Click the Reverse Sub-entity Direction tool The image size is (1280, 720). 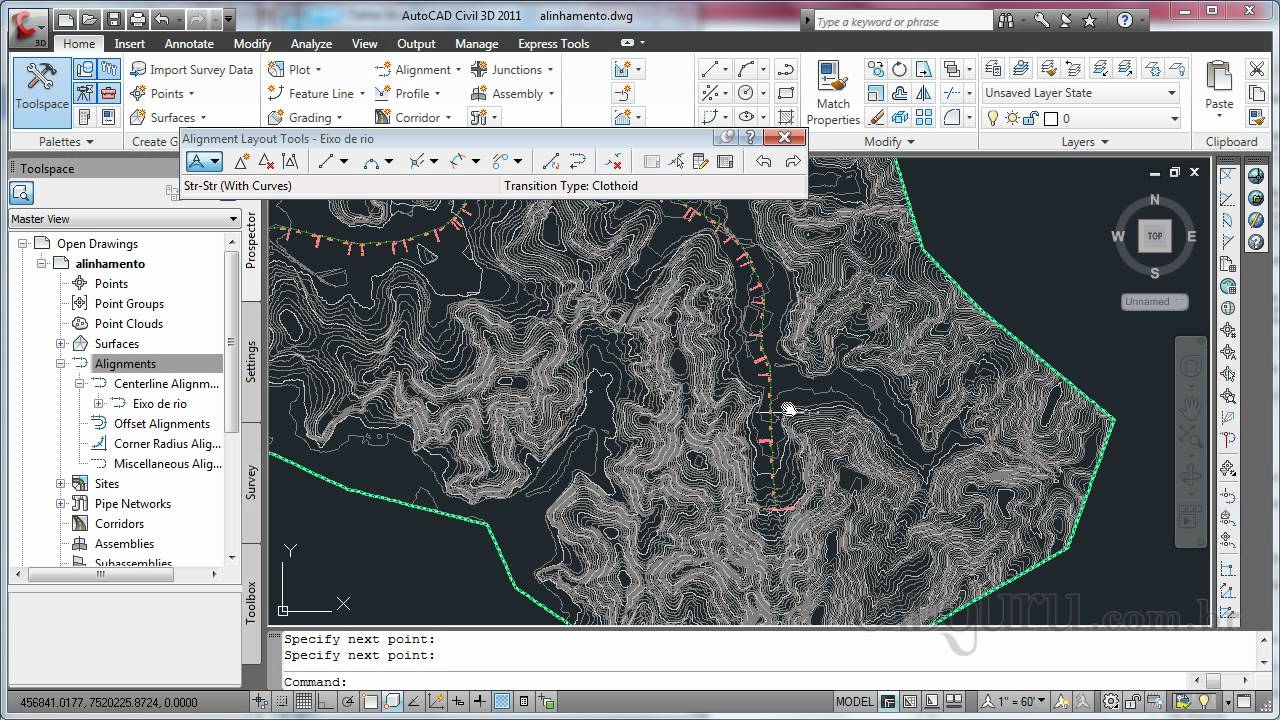coord(577,161)
